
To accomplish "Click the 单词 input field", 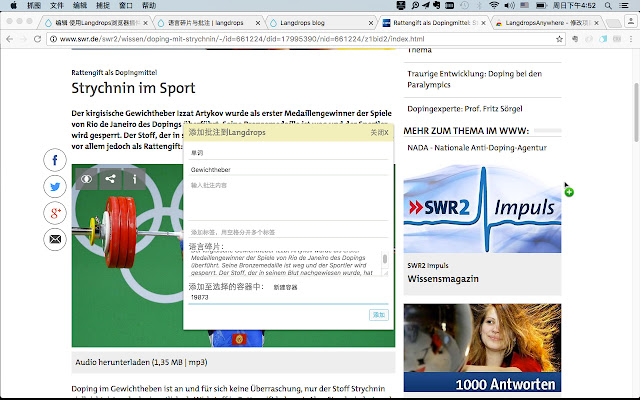I will (x=288, y=153).
